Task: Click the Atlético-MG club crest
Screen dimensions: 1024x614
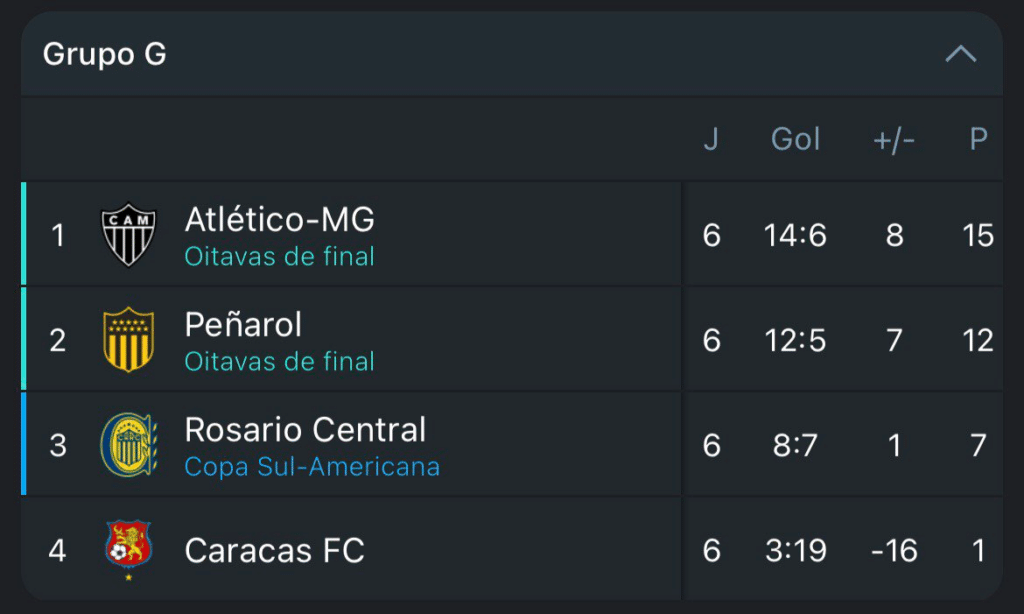Action: (x=129, y=235)
